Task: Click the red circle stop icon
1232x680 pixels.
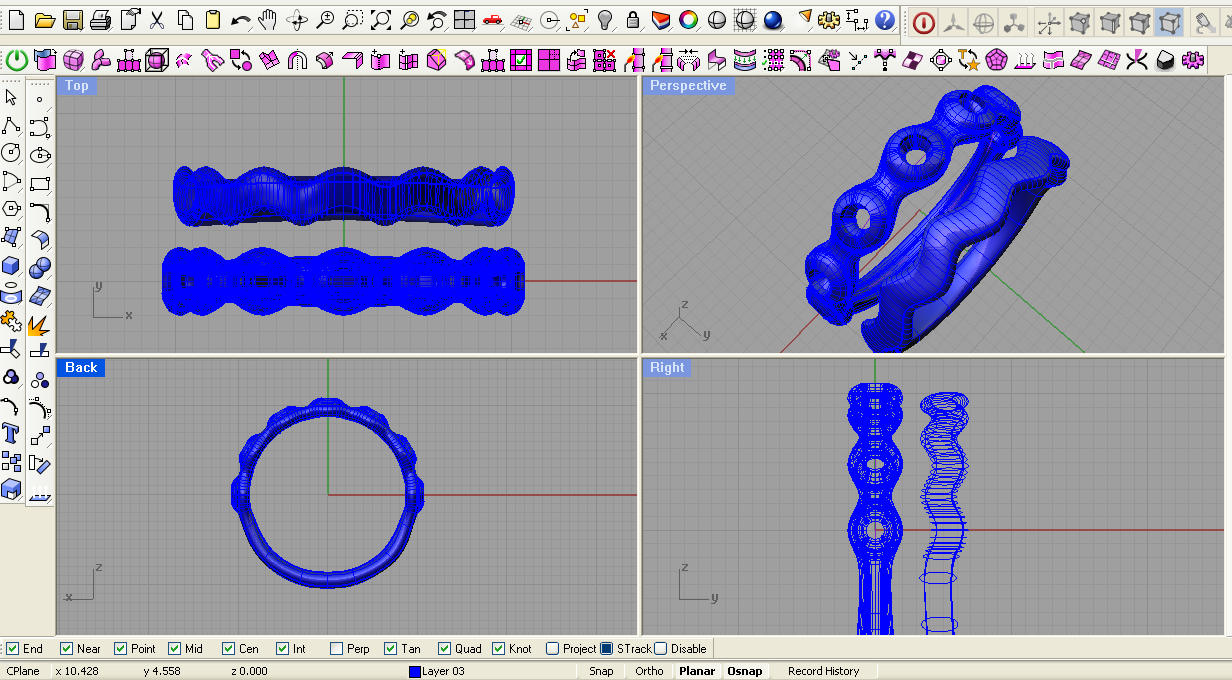Action: pos(923,22)
